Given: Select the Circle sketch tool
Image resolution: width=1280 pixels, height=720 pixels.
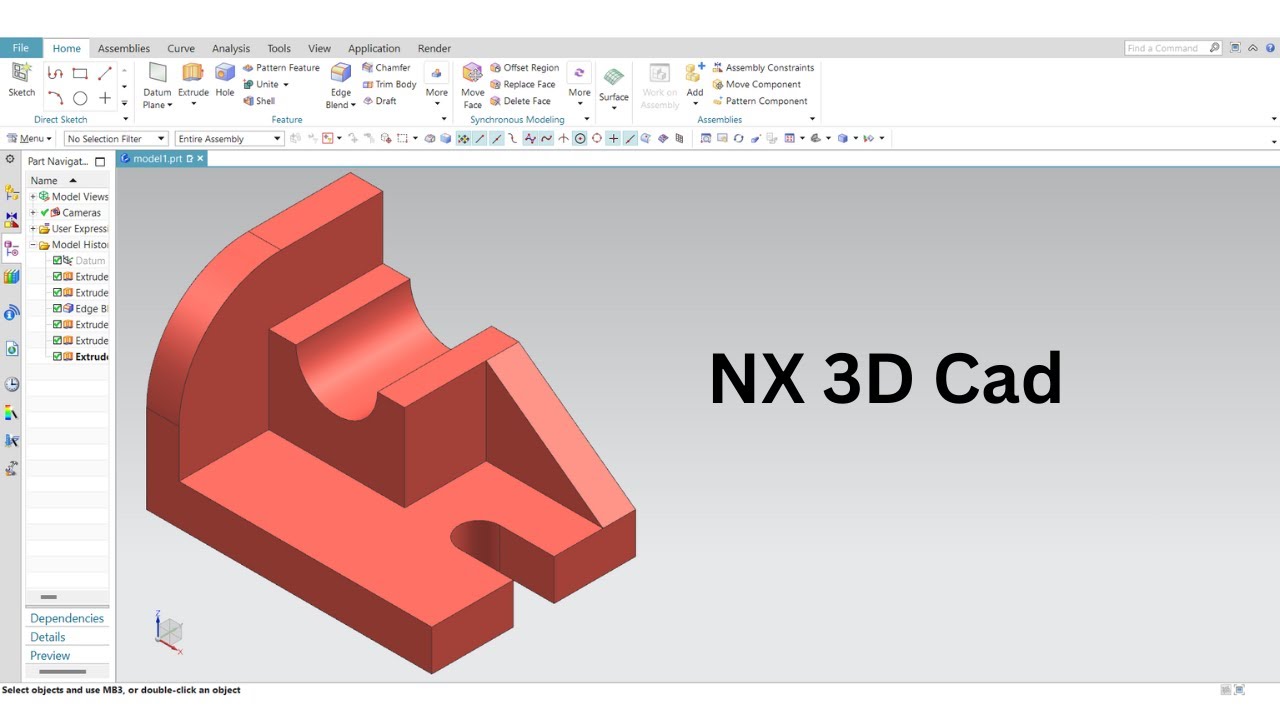Looking at the screenshot, I should [x=80, y=98].
